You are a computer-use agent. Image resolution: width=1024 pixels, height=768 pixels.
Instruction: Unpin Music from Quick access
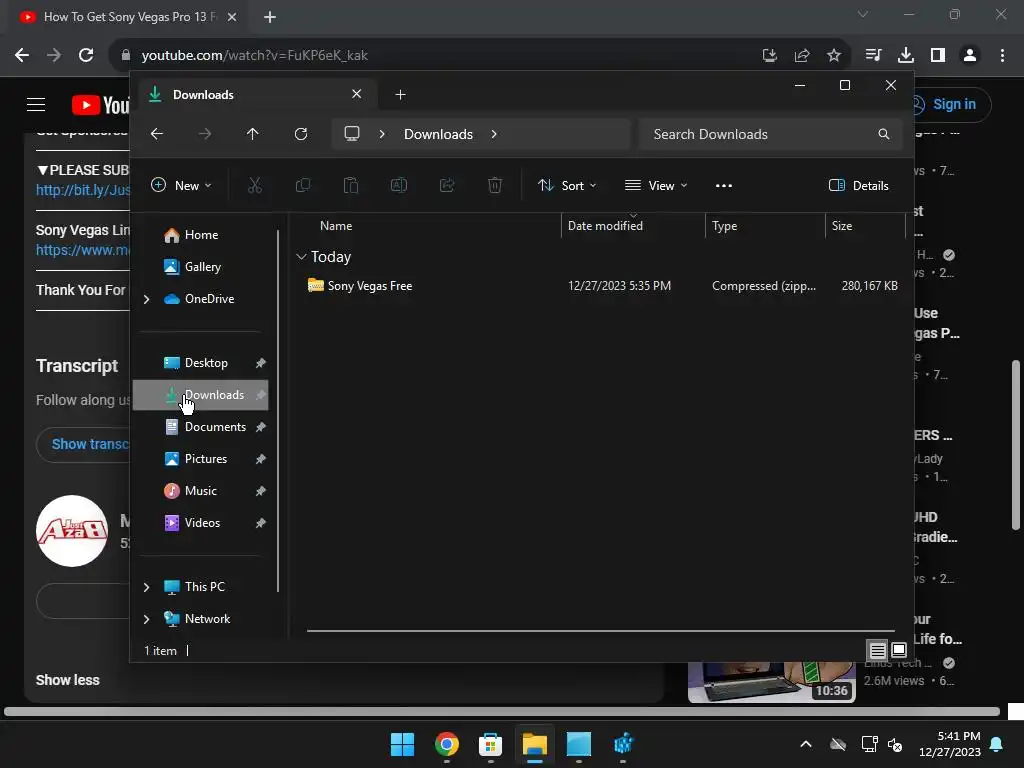click(x=261, y=491)
